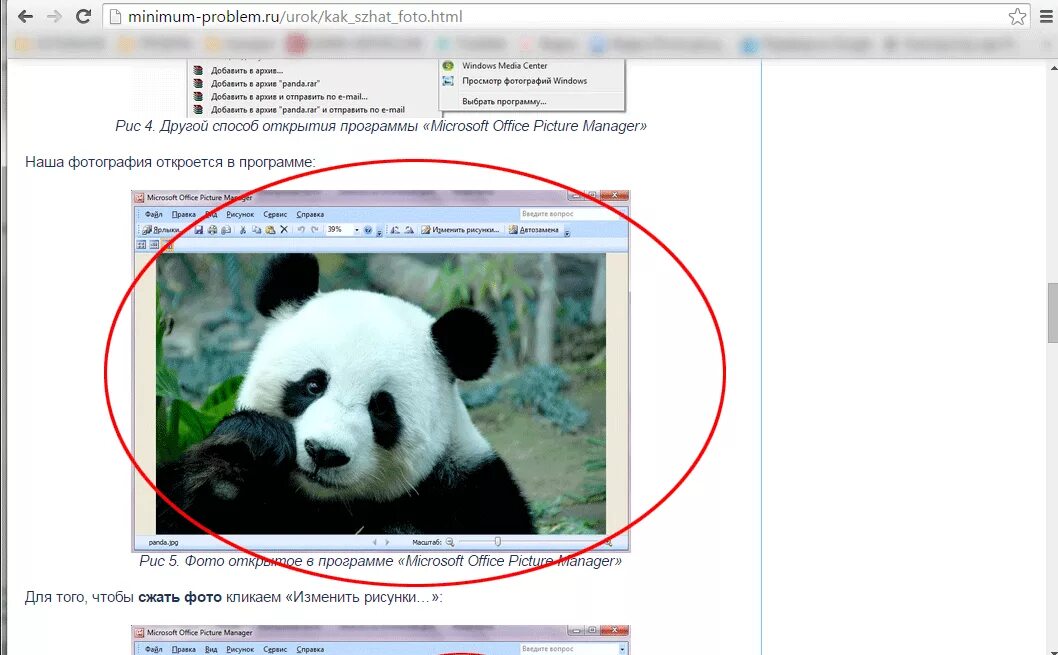Click 'Файл' menu in Рис 5 screenshot
The image size is (1058, 655).
[154, 215]
